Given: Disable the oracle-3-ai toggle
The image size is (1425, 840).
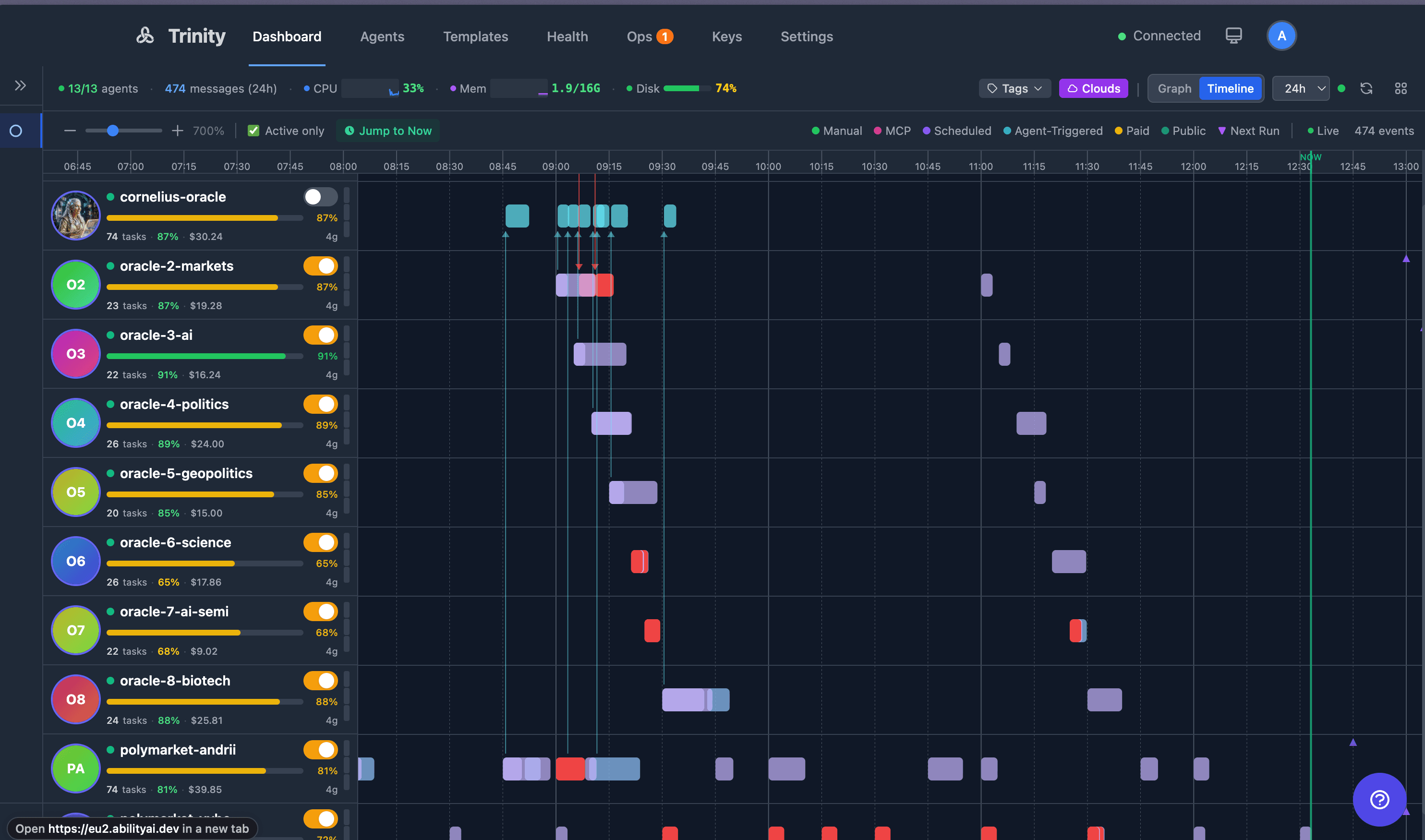Looking at the screenshot, I should coord(320,335).
